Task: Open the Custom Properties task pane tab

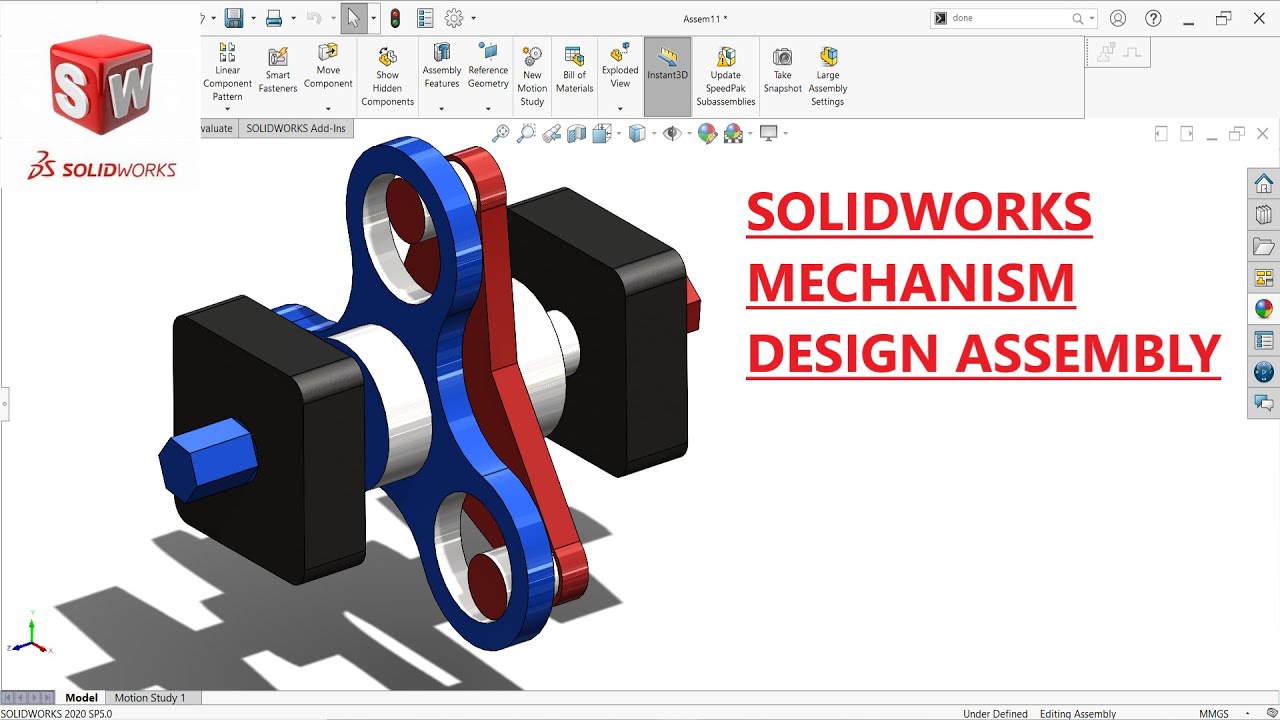Action: 1264,341
